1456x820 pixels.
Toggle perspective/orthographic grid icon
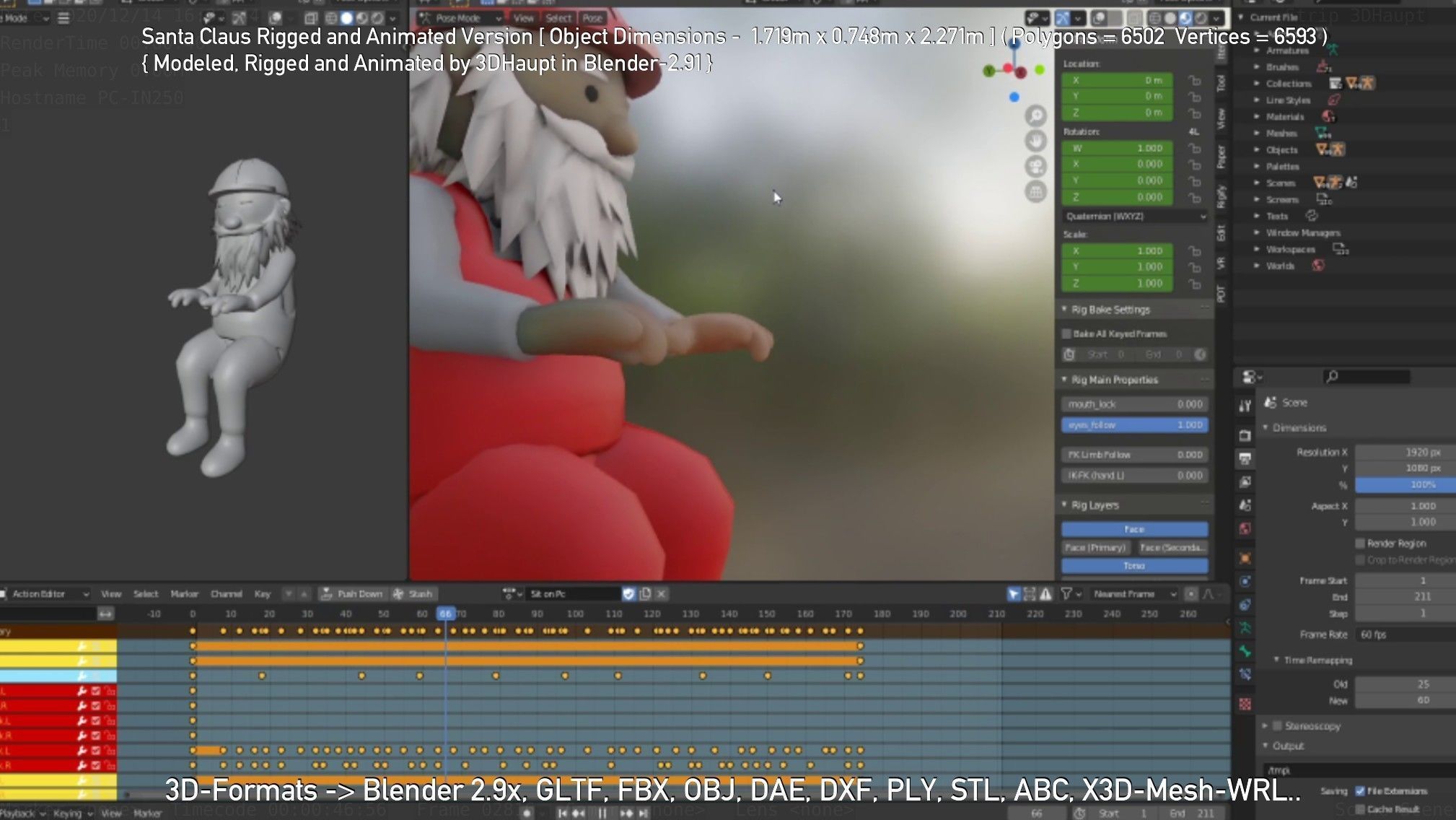[1036, 191]
